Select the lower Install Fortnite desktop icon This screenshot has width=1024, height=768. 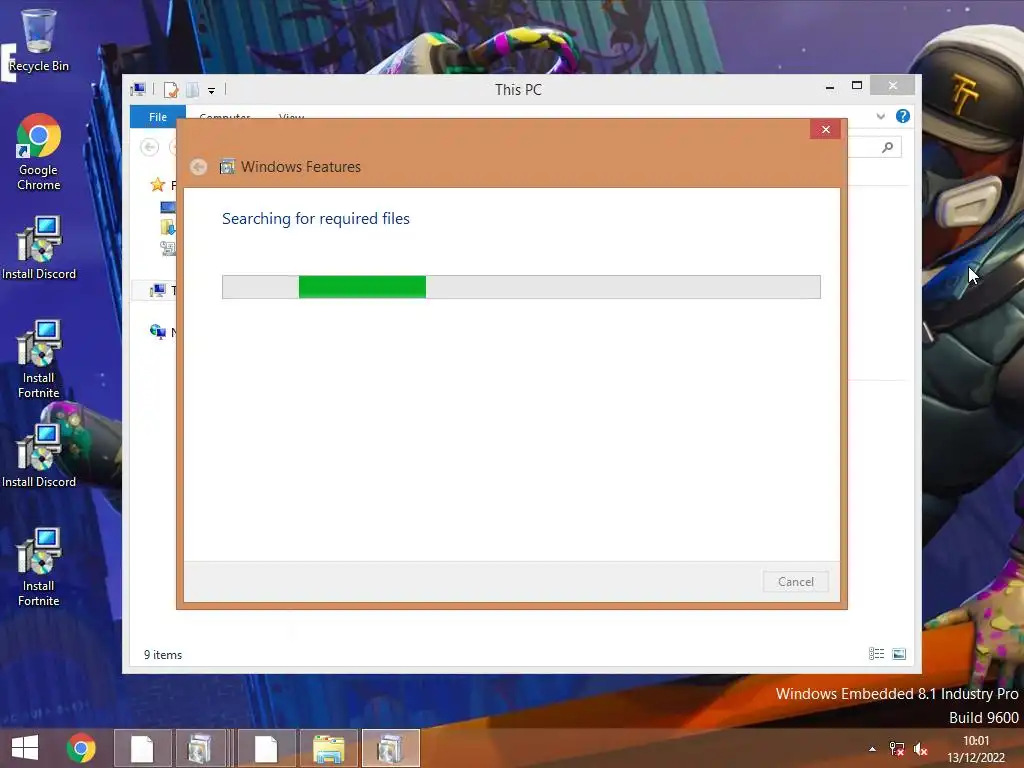(39, 567)
